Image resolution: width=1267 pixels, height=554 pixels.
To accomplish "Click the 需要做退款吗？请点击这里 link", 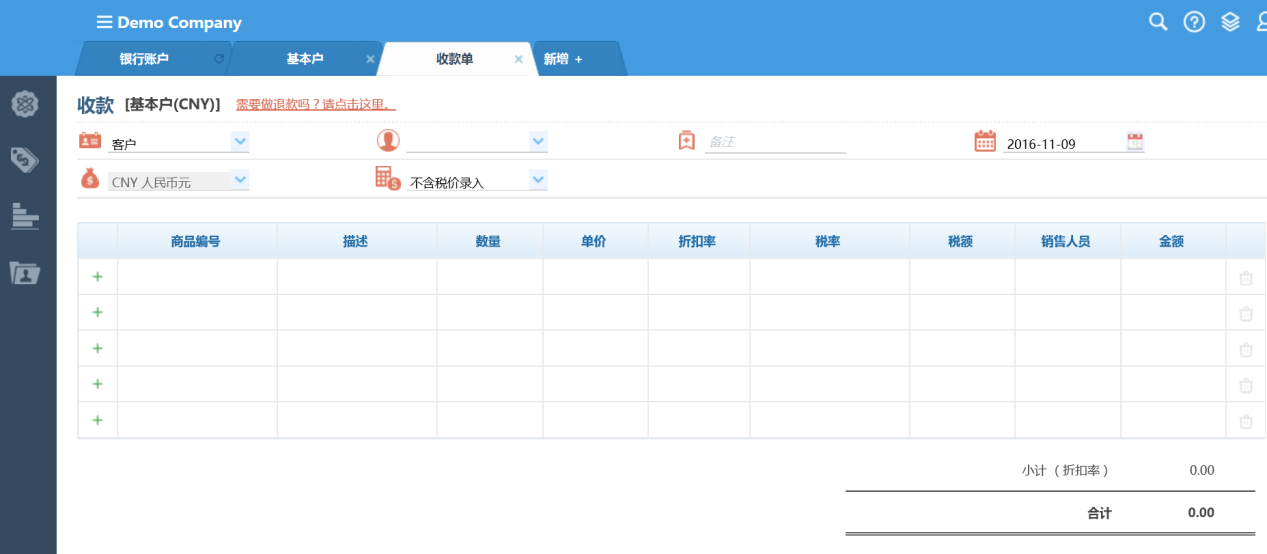I will coord(316,104).
